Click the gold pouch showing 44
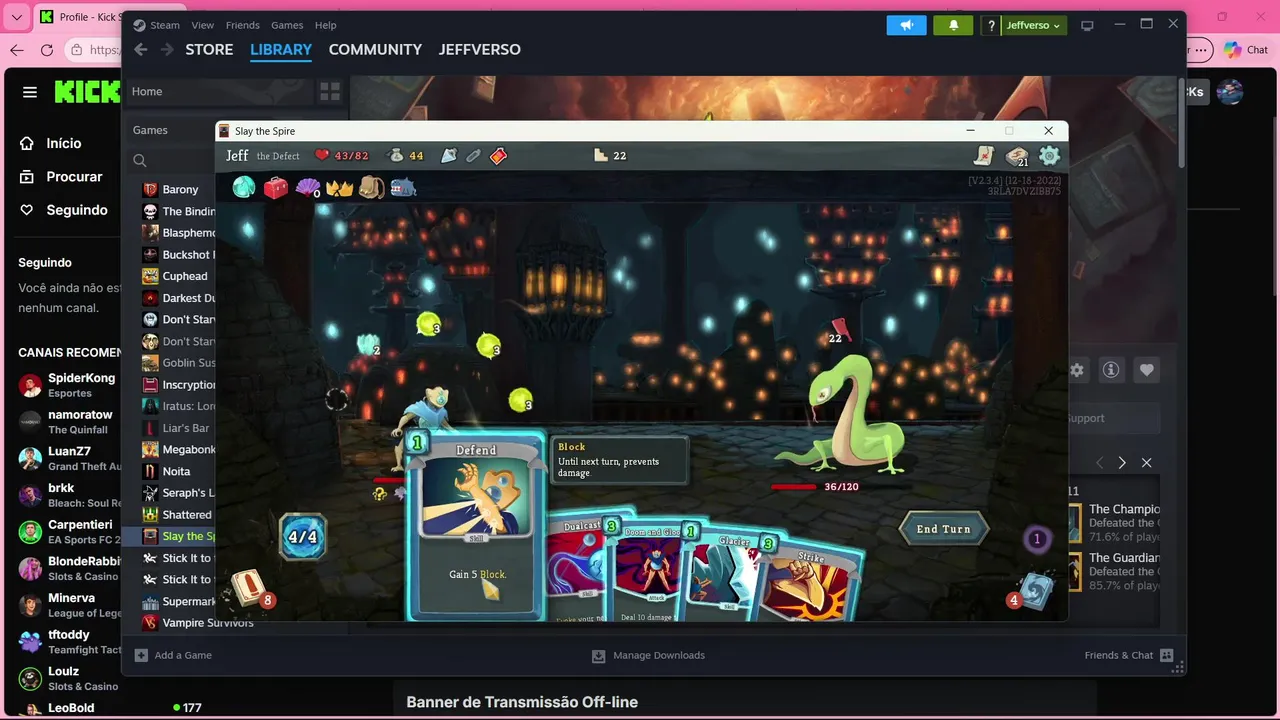 tap(406, 156)
